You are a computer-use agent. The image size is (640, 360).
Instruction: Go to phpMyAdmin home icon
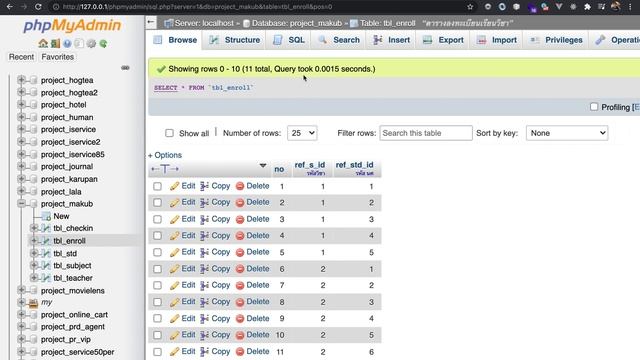[x=43, y=43]
